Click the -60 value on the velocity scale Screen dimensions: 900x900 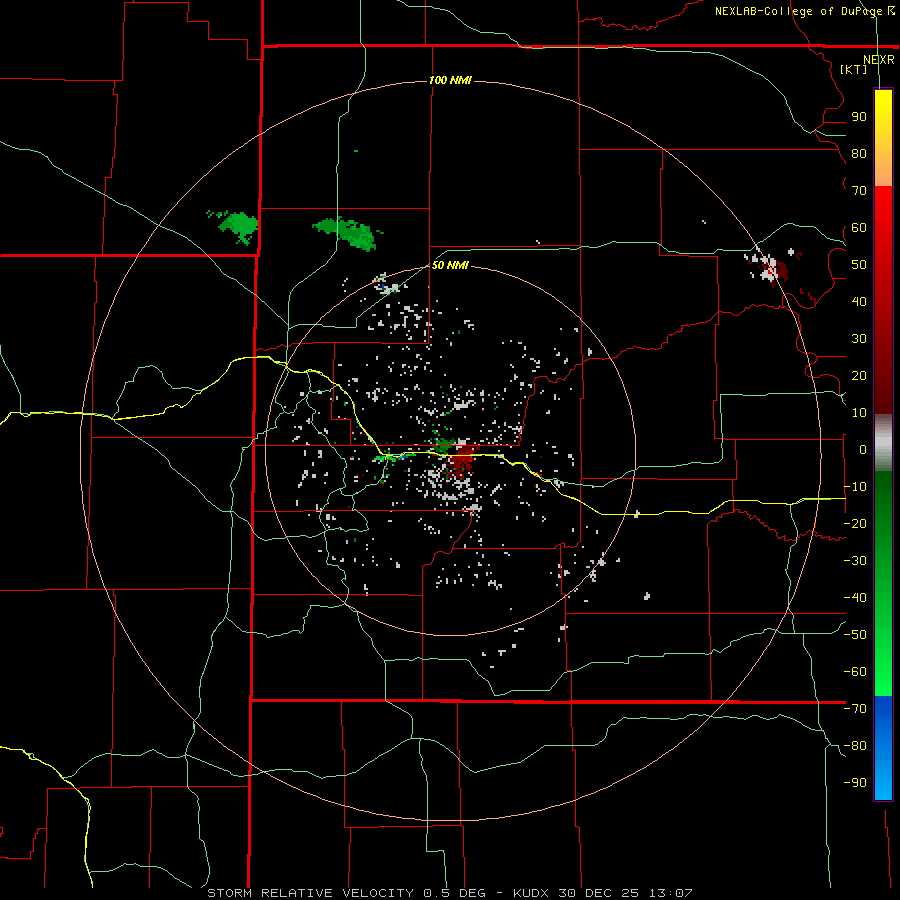tap(855, 672)
